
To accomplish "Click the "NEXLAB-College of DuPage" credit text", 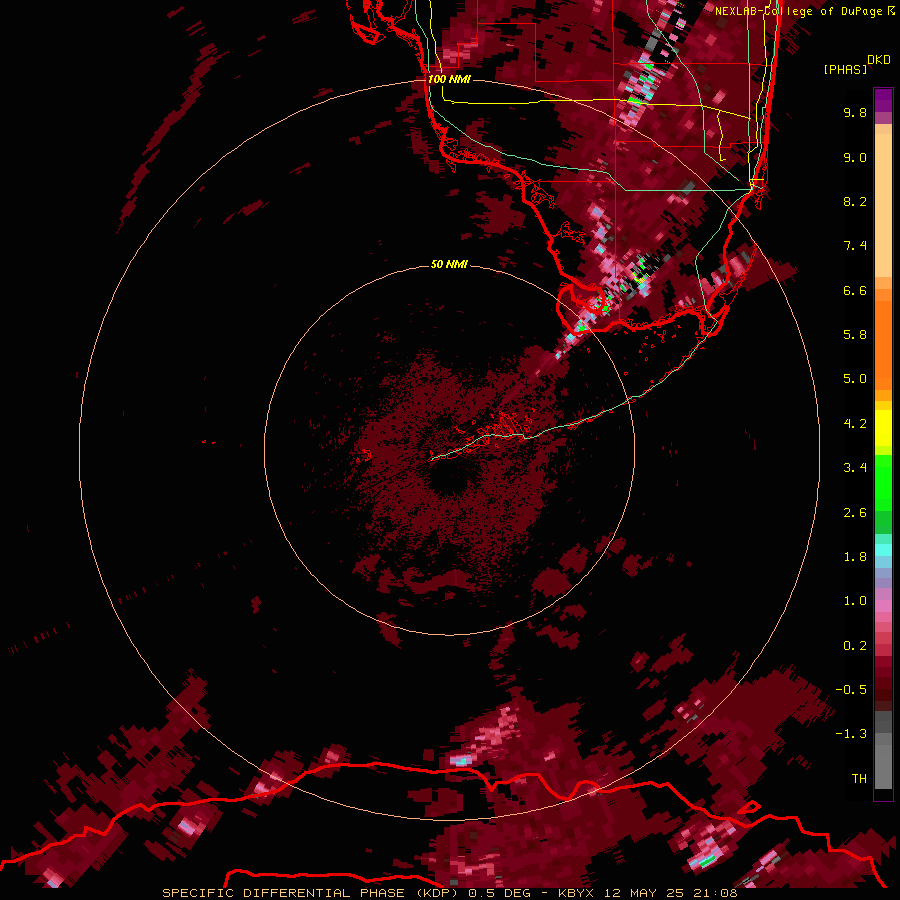I will 798,11.
